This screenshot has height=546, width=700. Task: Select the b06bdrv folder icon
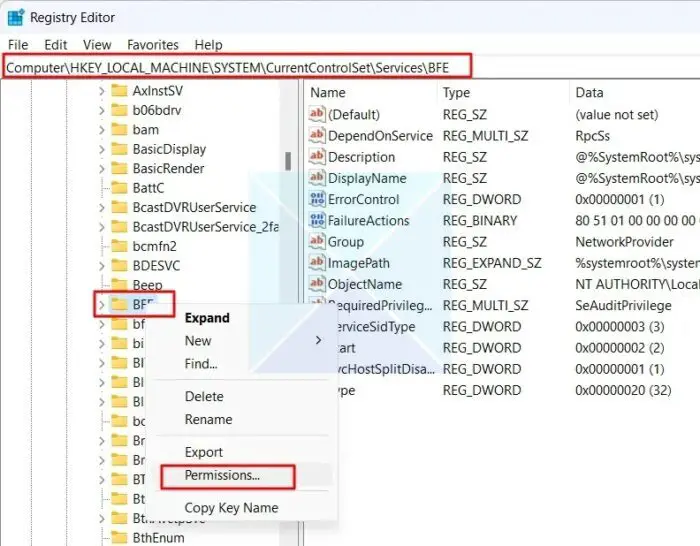coord(119,110)
